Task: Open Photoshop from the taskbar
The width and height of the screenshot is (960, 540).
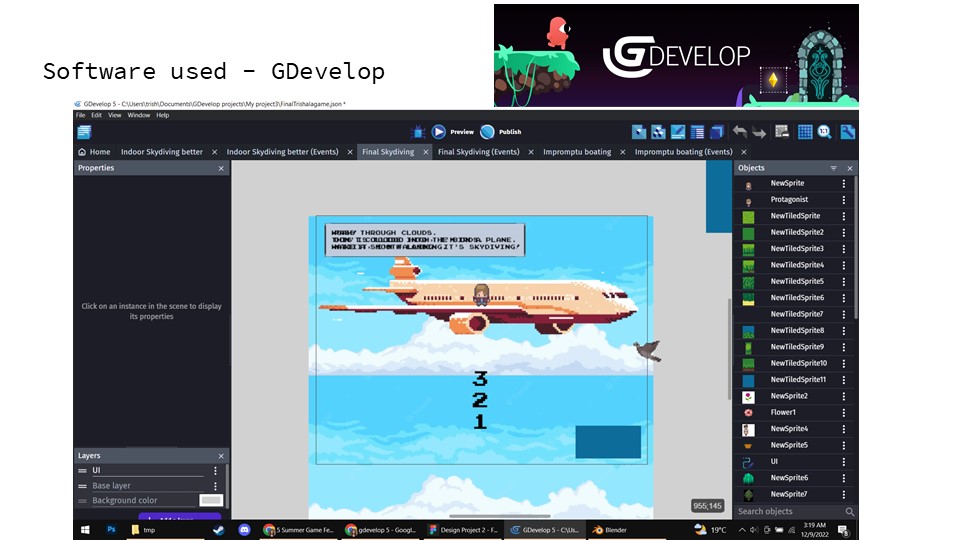Action: (x=111, y=530)
